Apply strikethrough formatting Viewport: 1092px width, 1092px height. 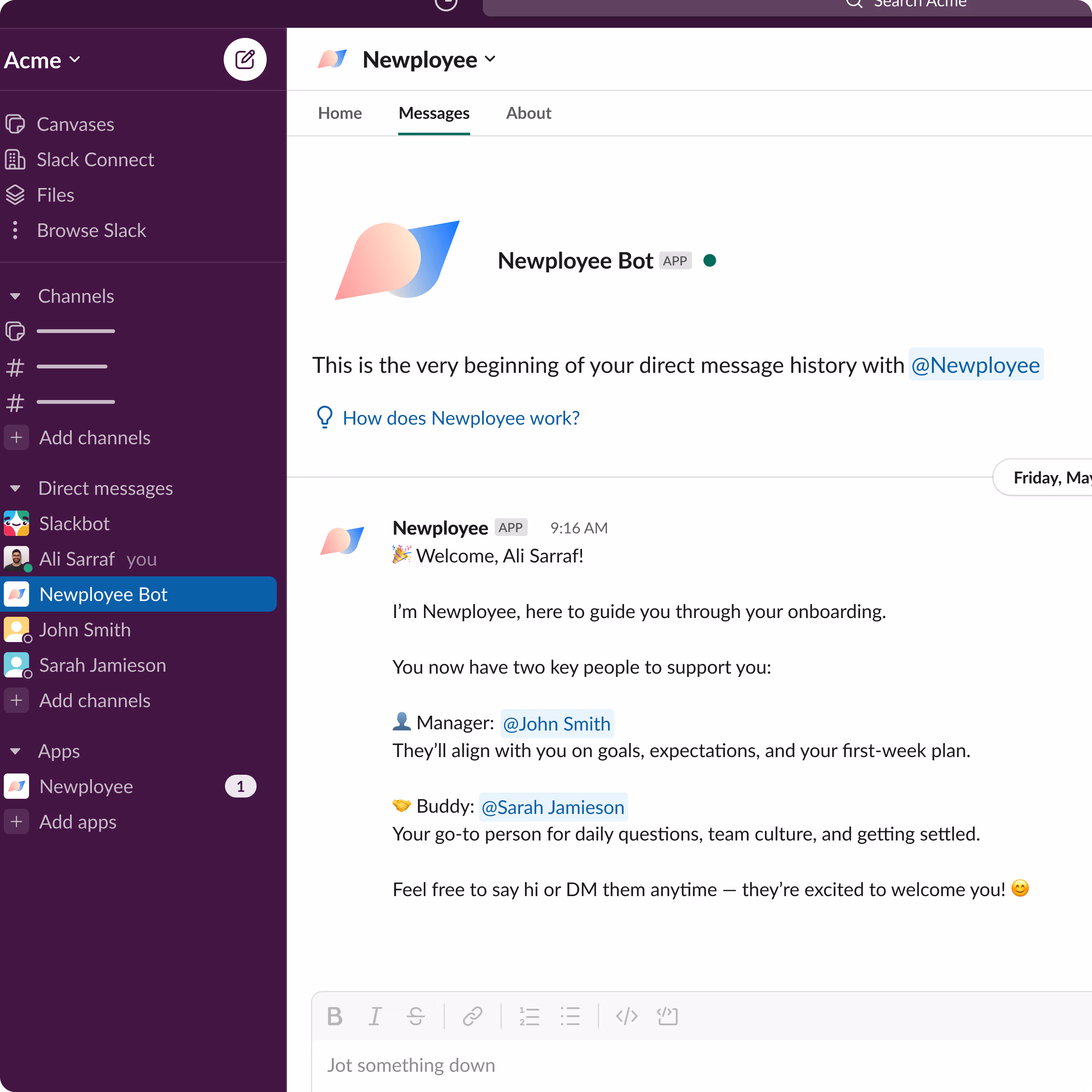coord(416,1016)
